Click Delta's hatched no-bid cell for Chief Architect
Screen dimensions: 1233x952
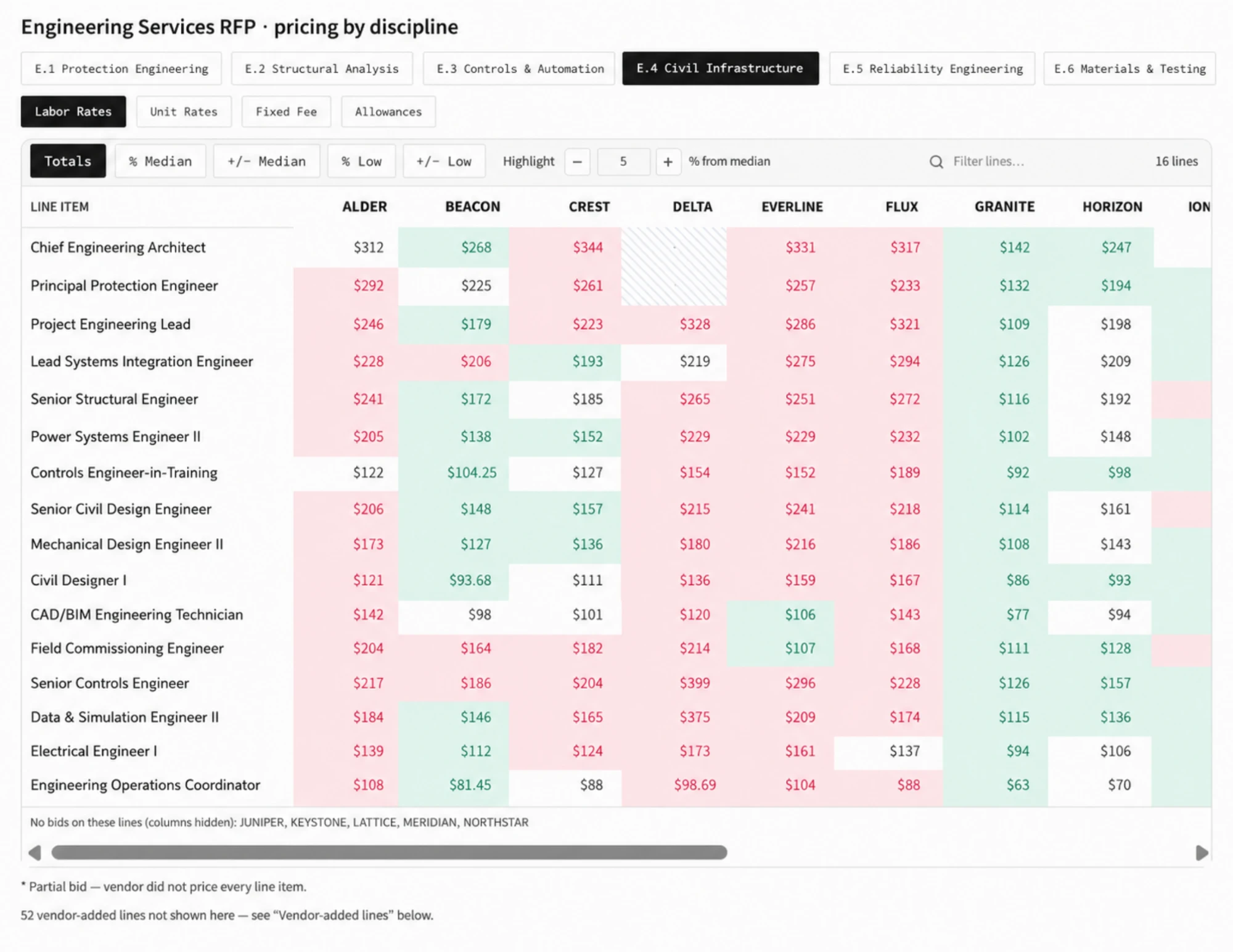pos(674,248)
